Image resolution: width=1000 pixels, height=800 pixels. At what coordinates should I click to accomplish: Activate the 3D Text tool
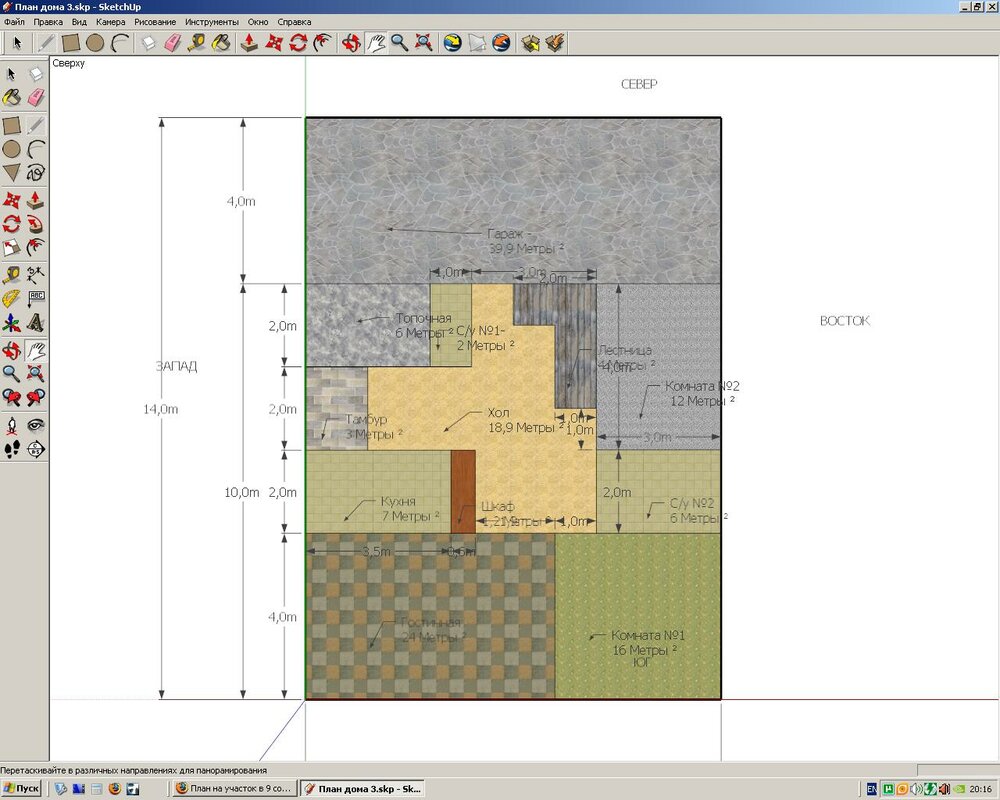click(x=36, y=323)
